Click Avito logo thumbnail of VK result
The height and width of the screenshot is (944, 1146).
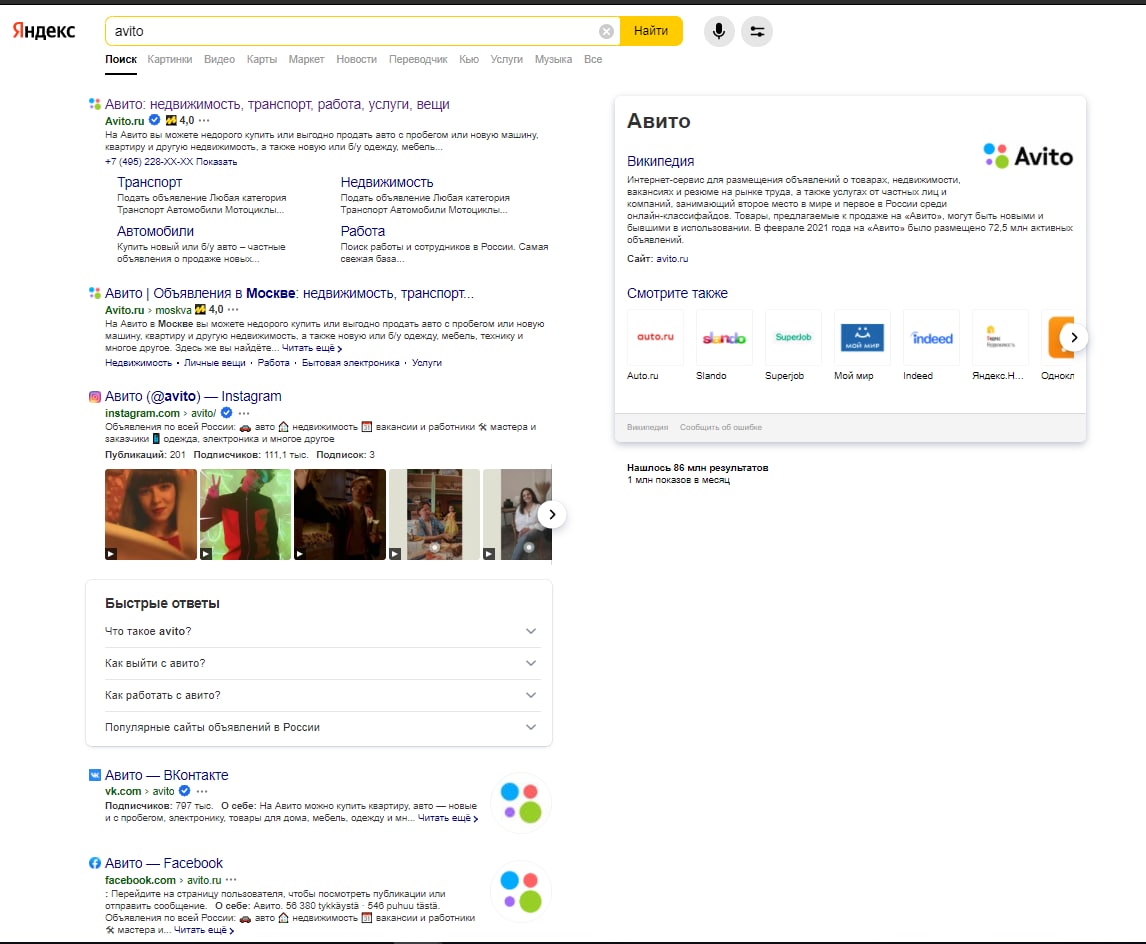click(520, 802)
